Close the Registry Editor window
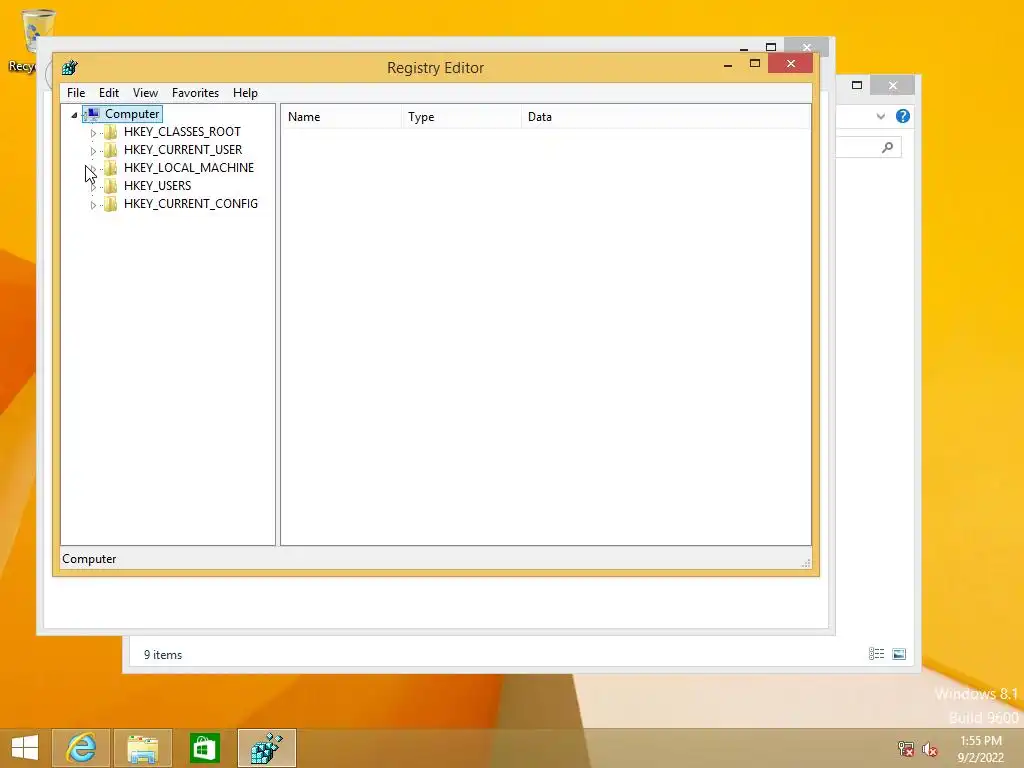1024x768 pixels. click(791, 63)
